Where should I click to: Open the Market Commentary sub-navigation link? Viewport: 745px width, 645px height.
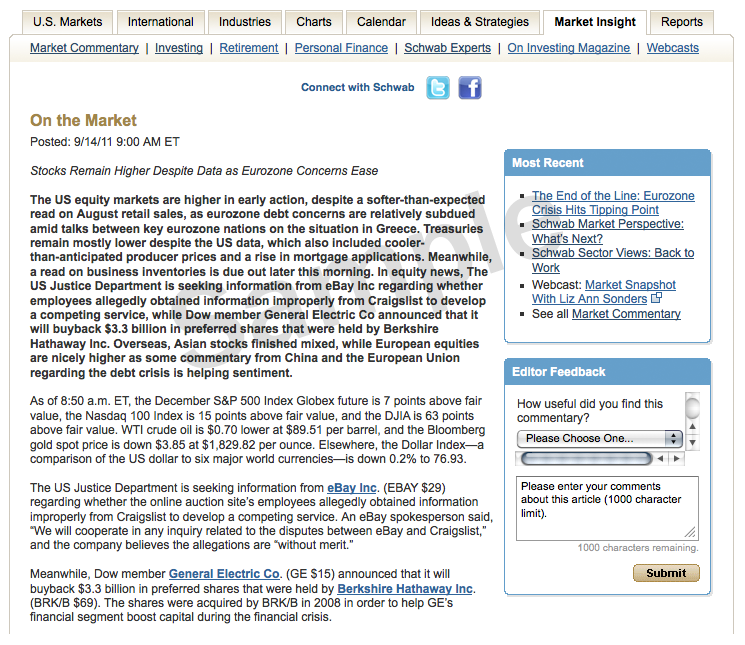tap(85, 48)
